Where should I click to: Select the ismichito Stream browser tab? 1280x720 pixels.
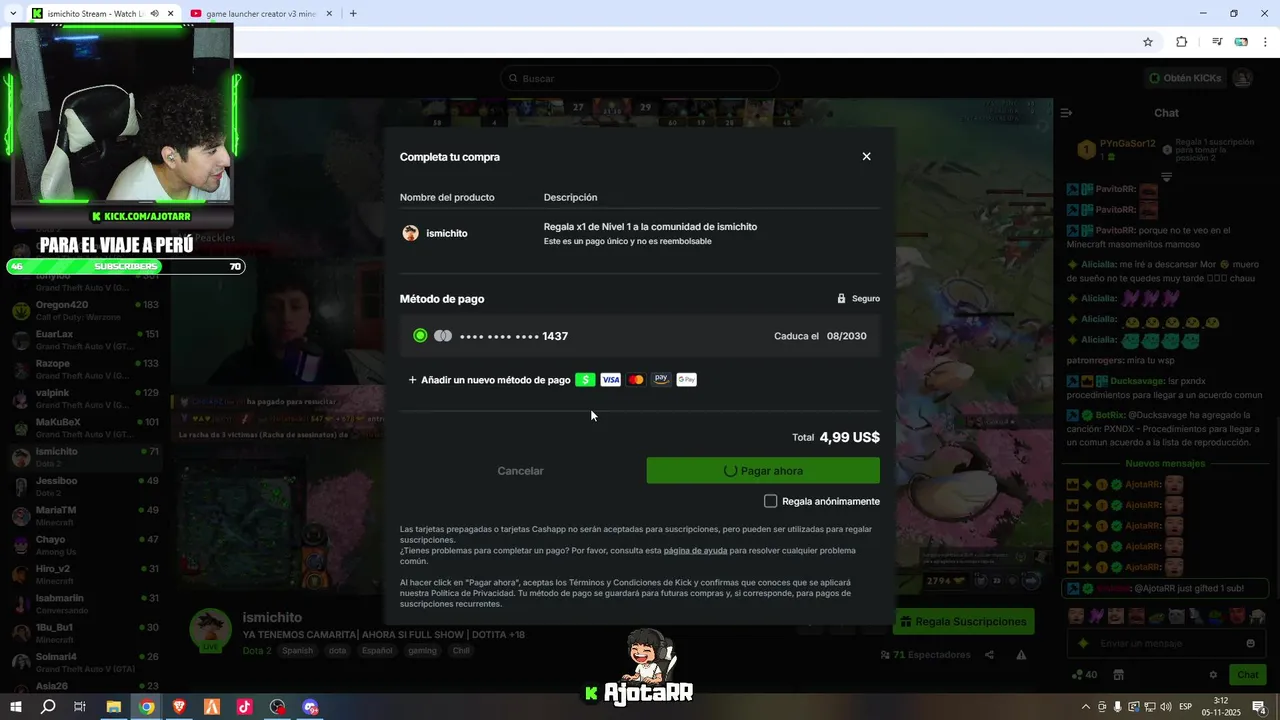[x=95, y=14]
